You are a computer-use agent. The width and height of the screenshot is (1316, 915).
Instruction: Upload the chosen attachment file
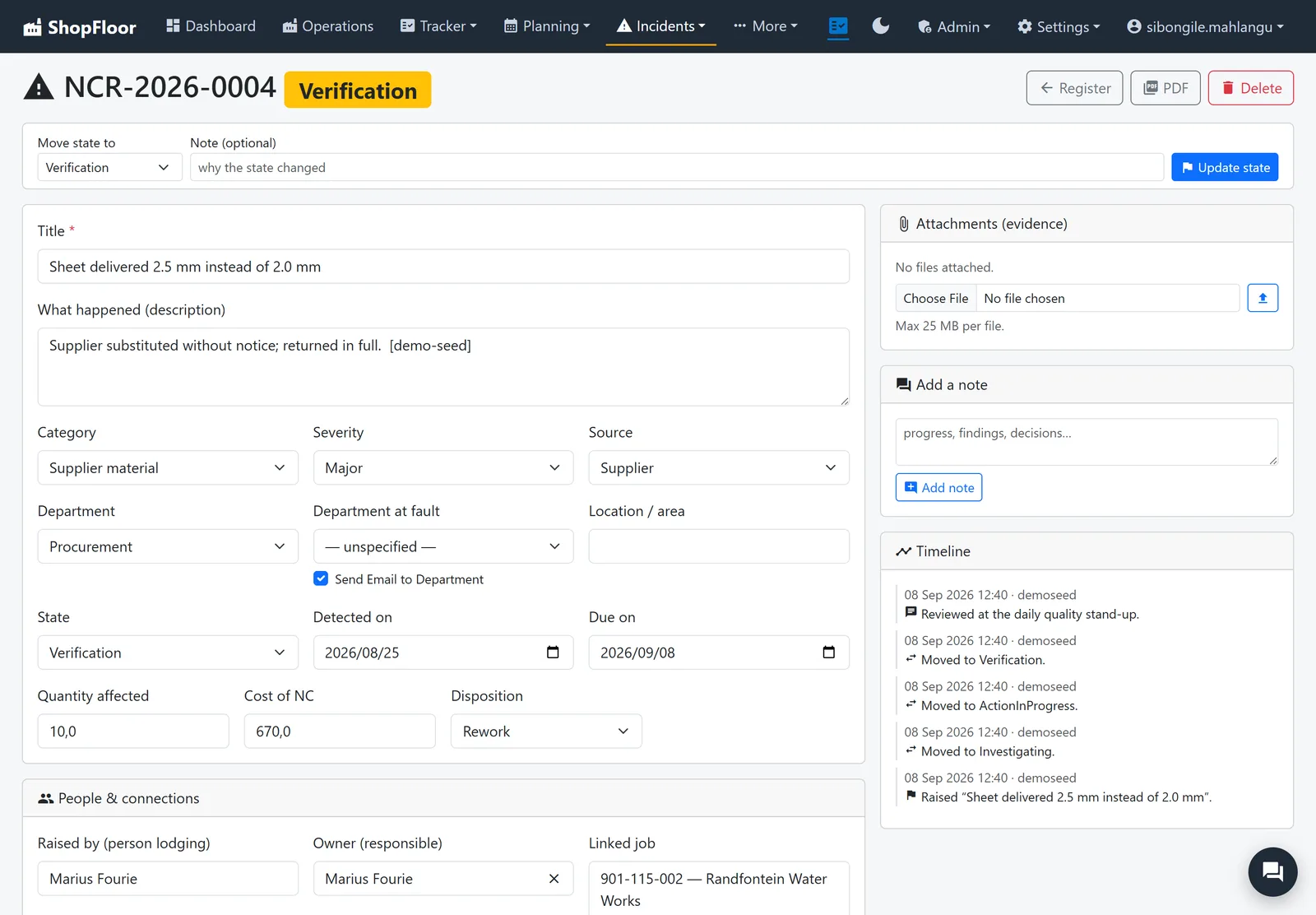click(x=1263, y=298)
